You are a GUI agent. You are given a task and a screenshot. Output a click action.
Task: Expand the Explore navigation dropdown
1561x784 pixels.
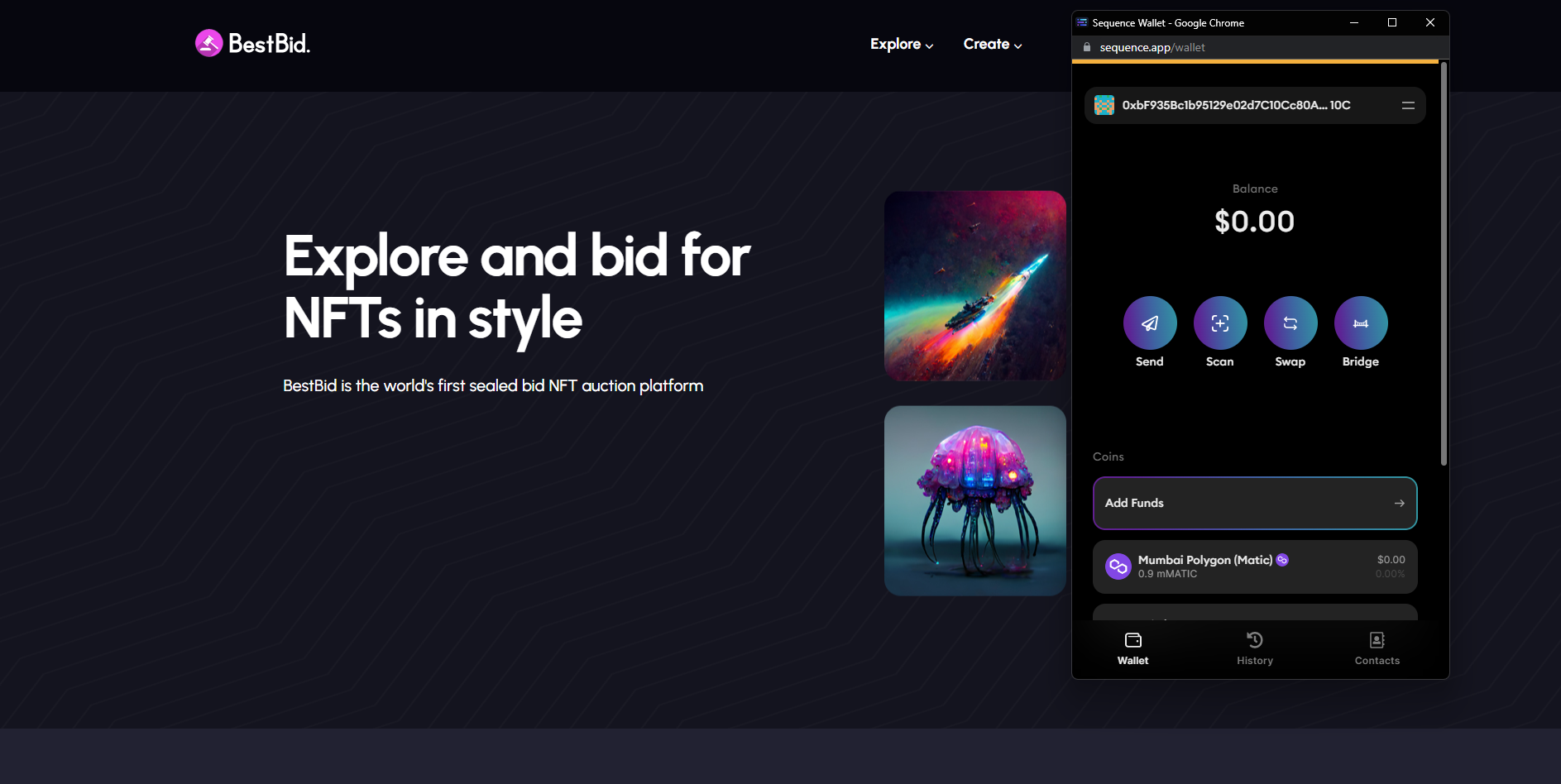tap(901, 44)
